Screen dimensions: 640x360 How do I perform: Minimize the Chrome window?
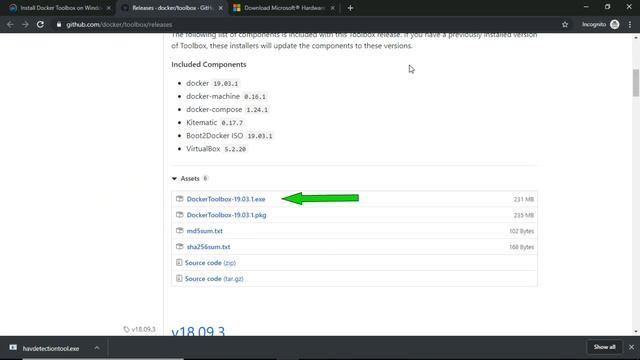pos(586,7)
